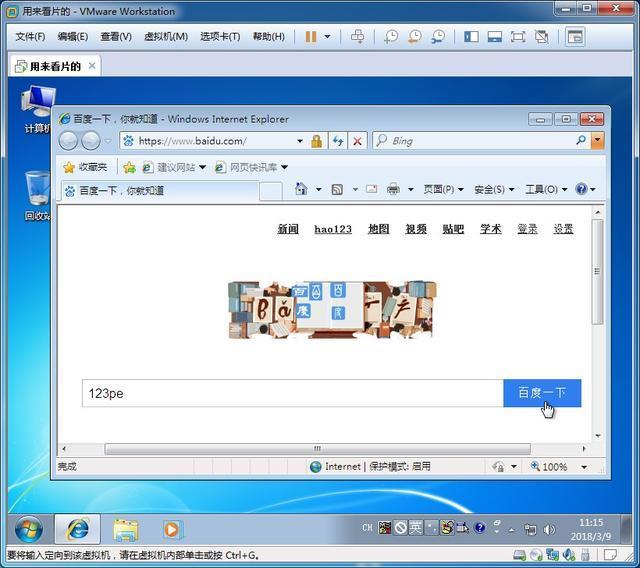Image resolution: width=640 pixels, height=568 pixels.
Task: Open the 新闻 link on Baidu
Action: click(x=288, y=229)
